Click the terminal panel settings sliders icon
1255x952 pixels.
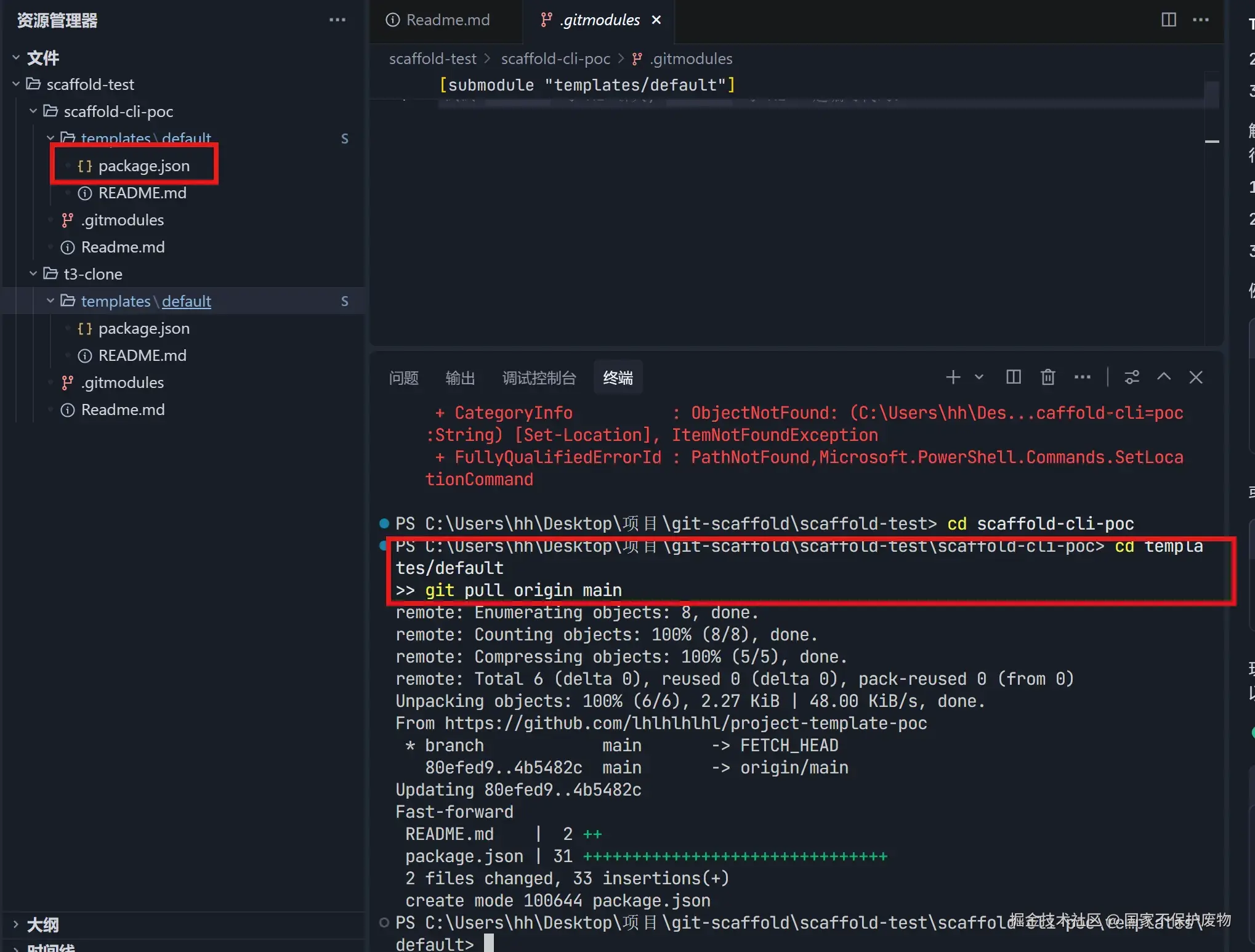click(1132, 377)
